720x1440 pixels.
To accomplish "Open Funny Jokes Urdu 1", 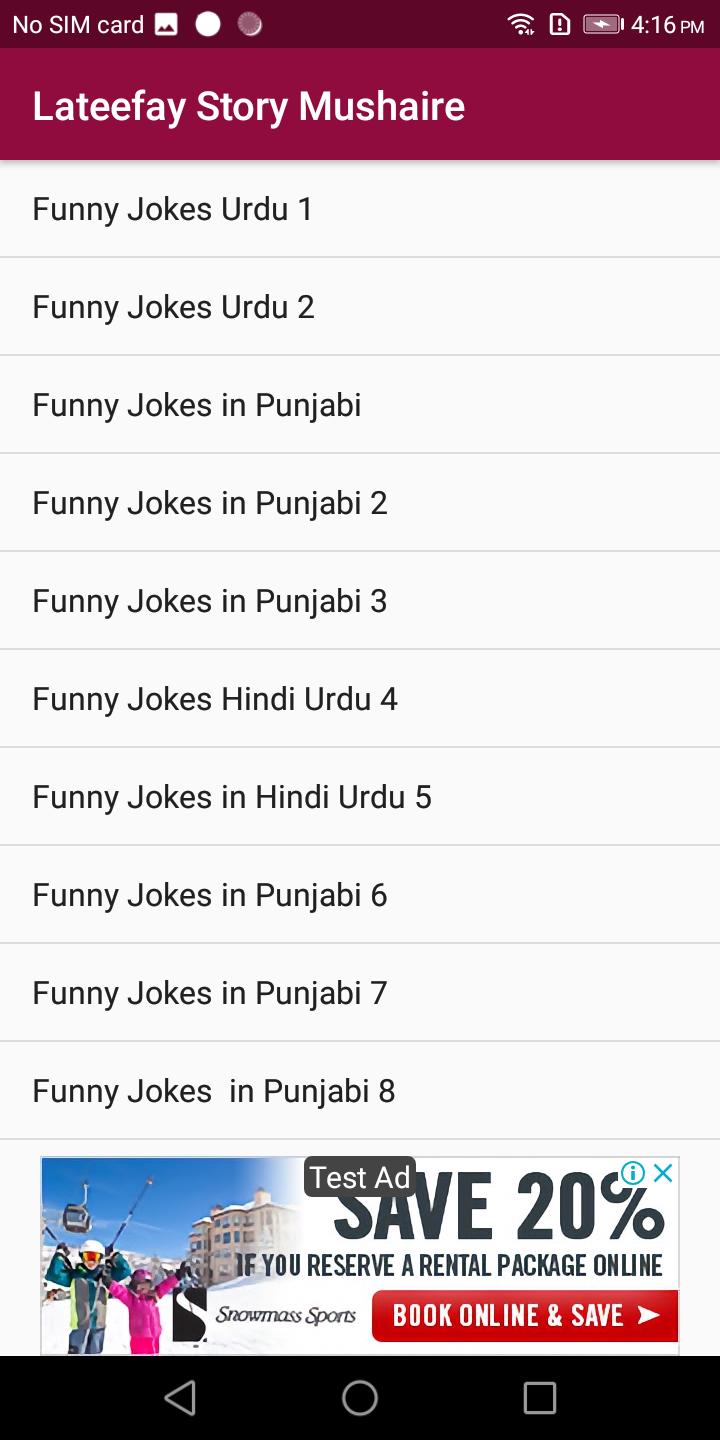I will click(360, 209).
